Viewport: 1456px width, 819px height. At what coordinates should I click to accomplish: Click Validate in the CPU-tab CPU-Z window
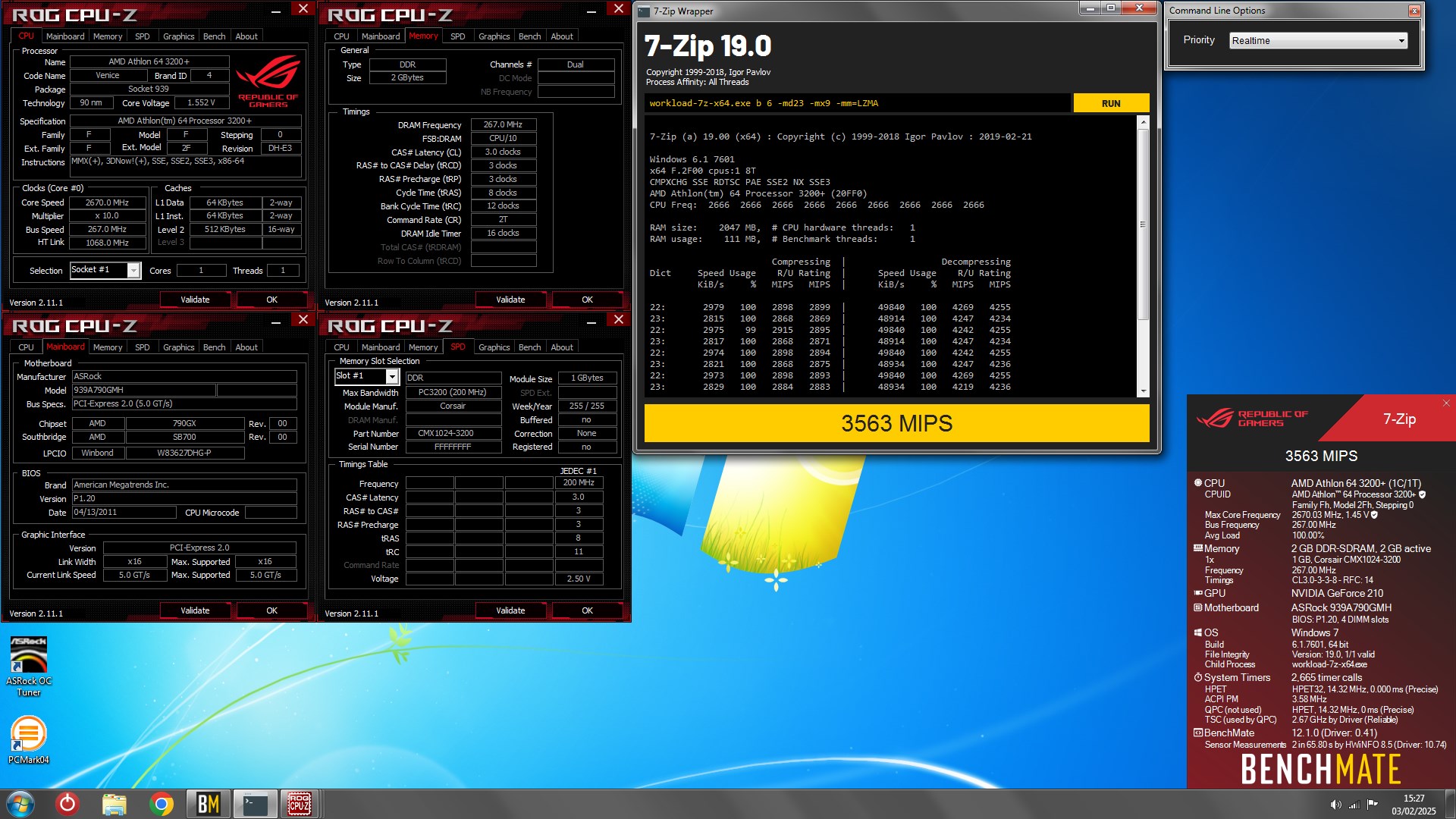195,300
